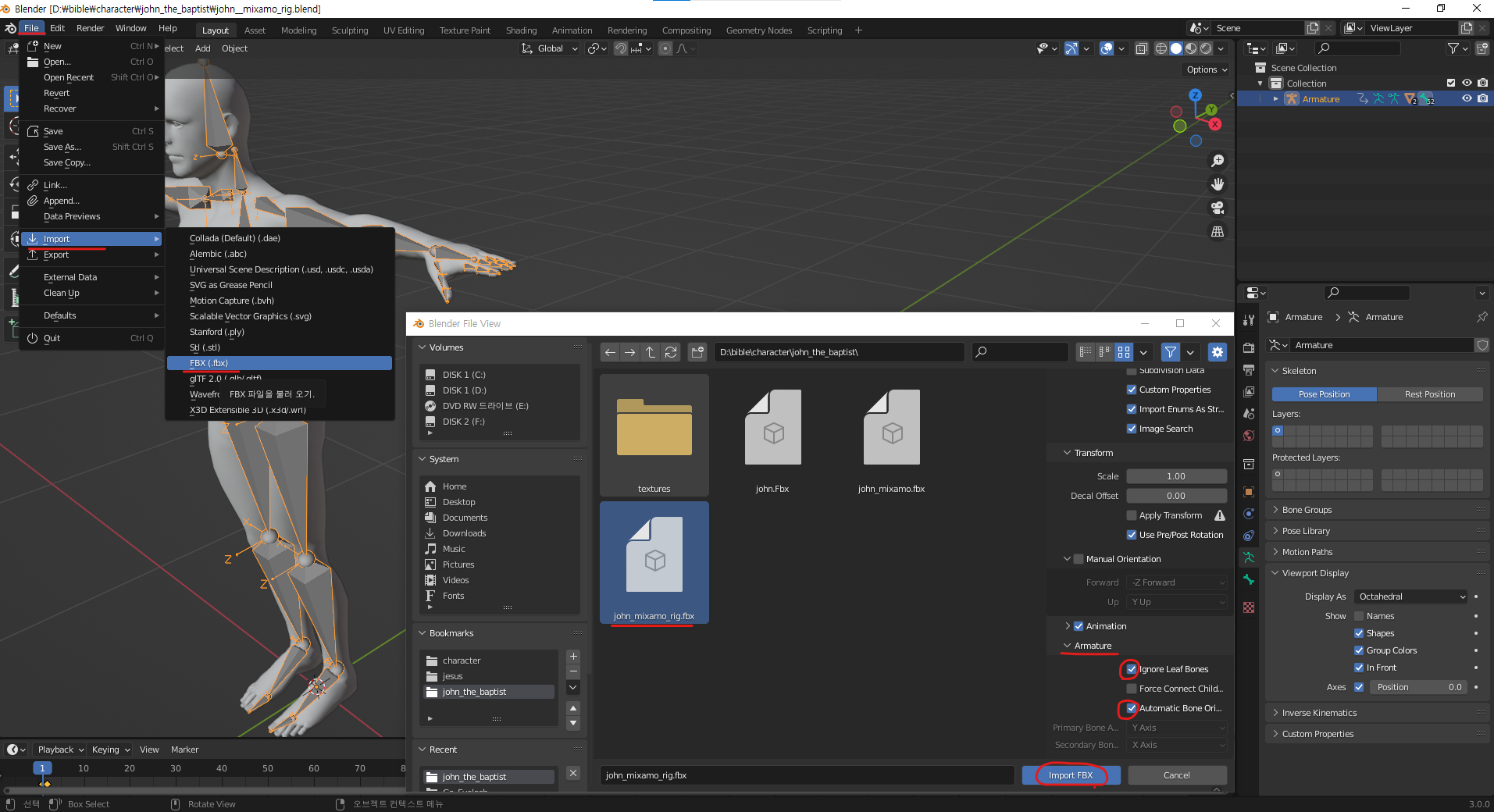Image resolution: width=1494 pixels, height=812 pixels.
Task: Collapse the Bookmarks panel
Action: coord(423,633)
